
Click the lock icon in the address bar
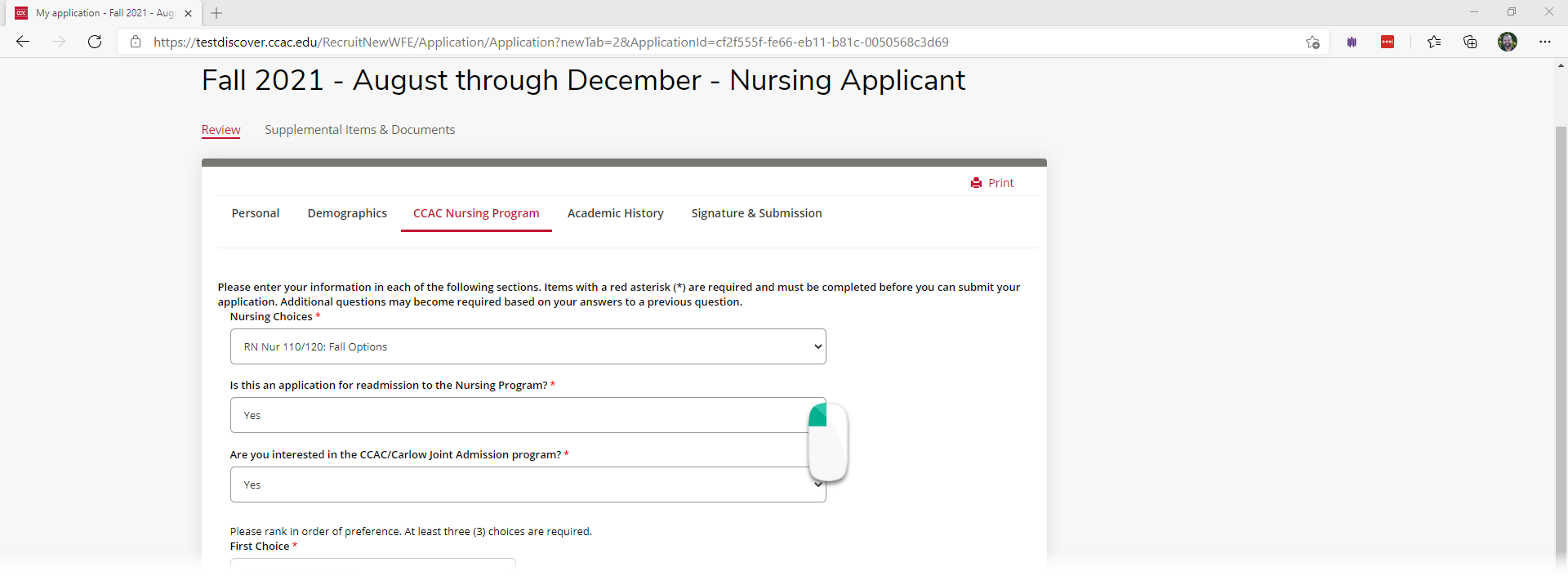click(136, 42)
